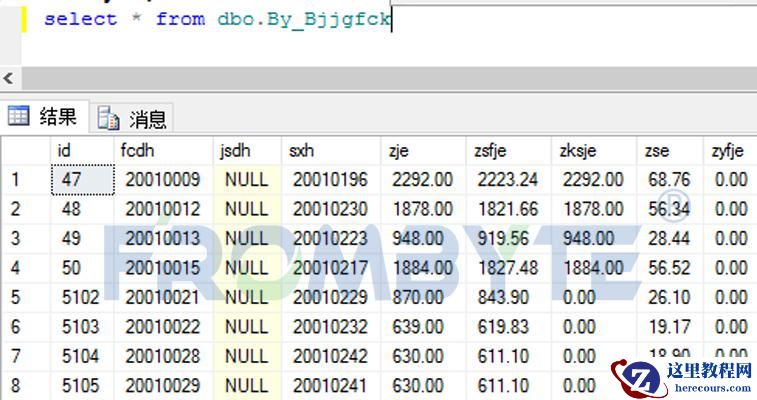Click fcdh cell 20010021

[164, 297]
